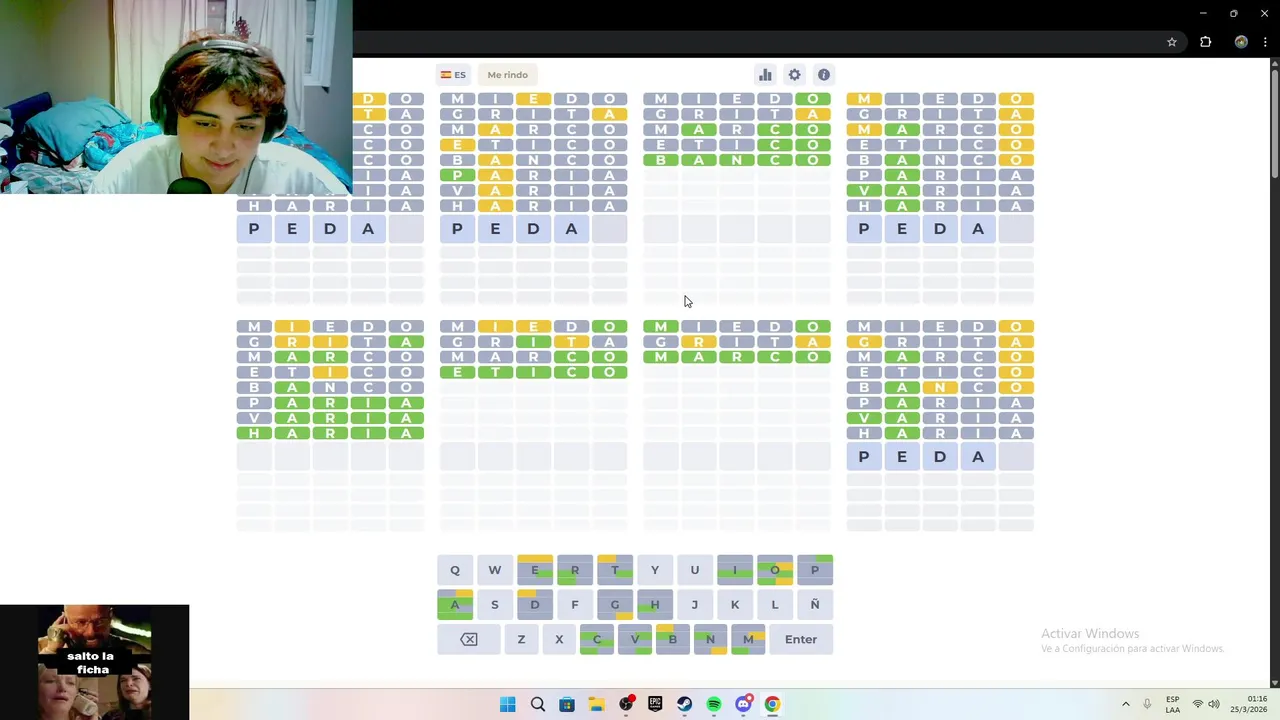The height and width of the screenshot is (720, 1280).
Task: Tap the C key on the game keyboard
Action: (597, 639)
